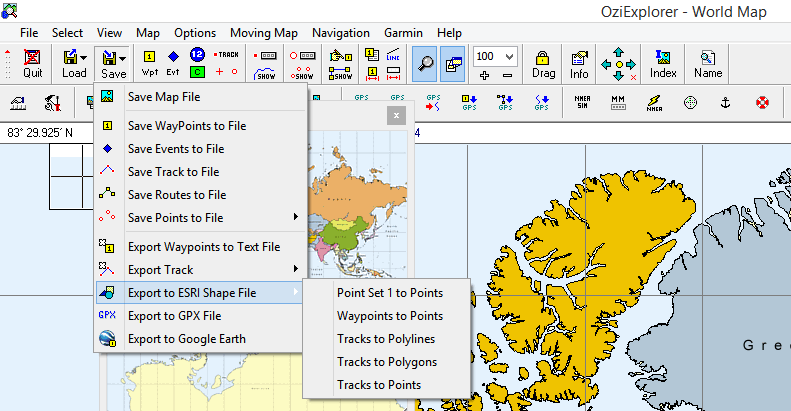The width and height of the screenshot is (791, 411).
Task: Select the Evt event placement tool
Action: pos(173,64)
